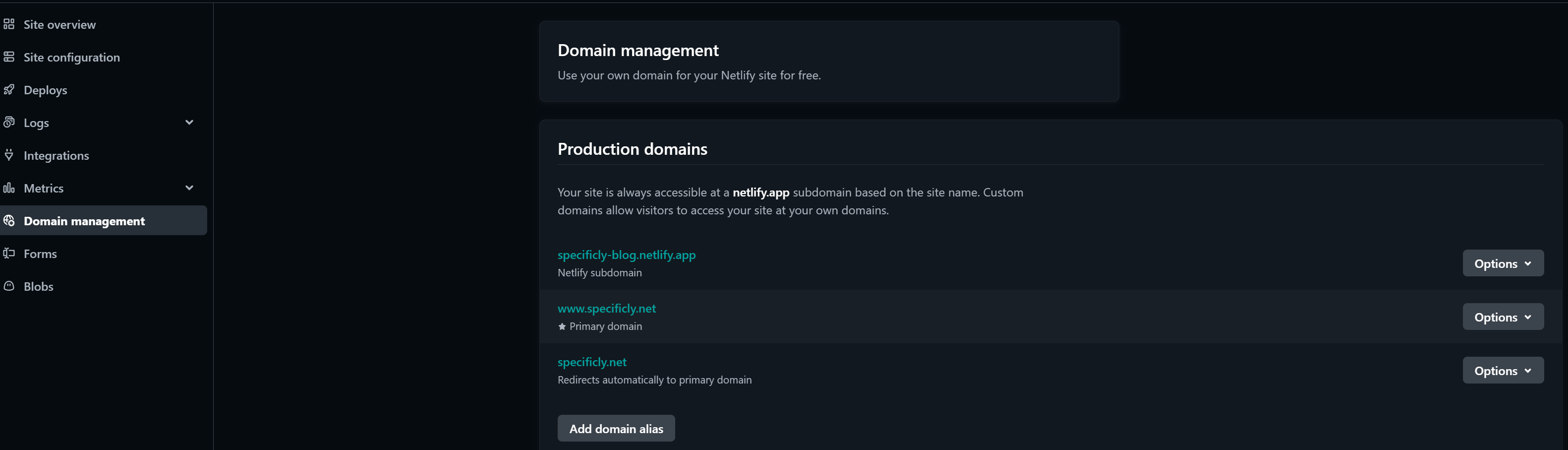
Task: Click the Site overview grid icon
Action: 8,24
